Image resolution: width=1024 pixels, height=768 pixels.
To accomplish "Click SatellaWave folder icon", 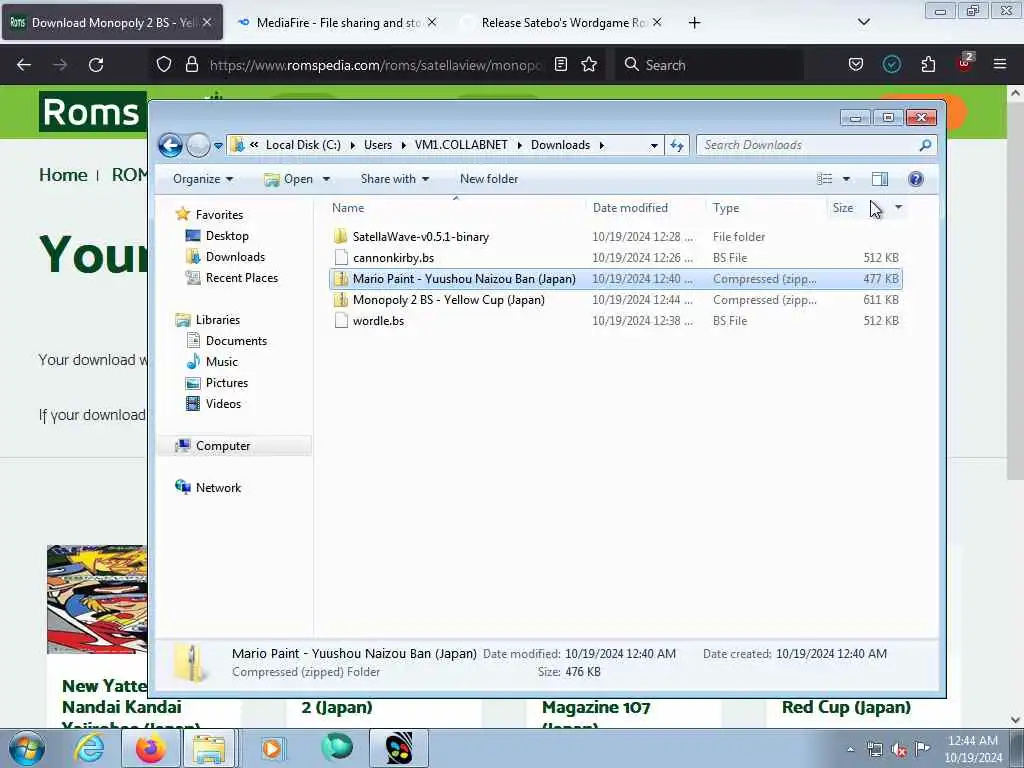I will coord(340,236).
